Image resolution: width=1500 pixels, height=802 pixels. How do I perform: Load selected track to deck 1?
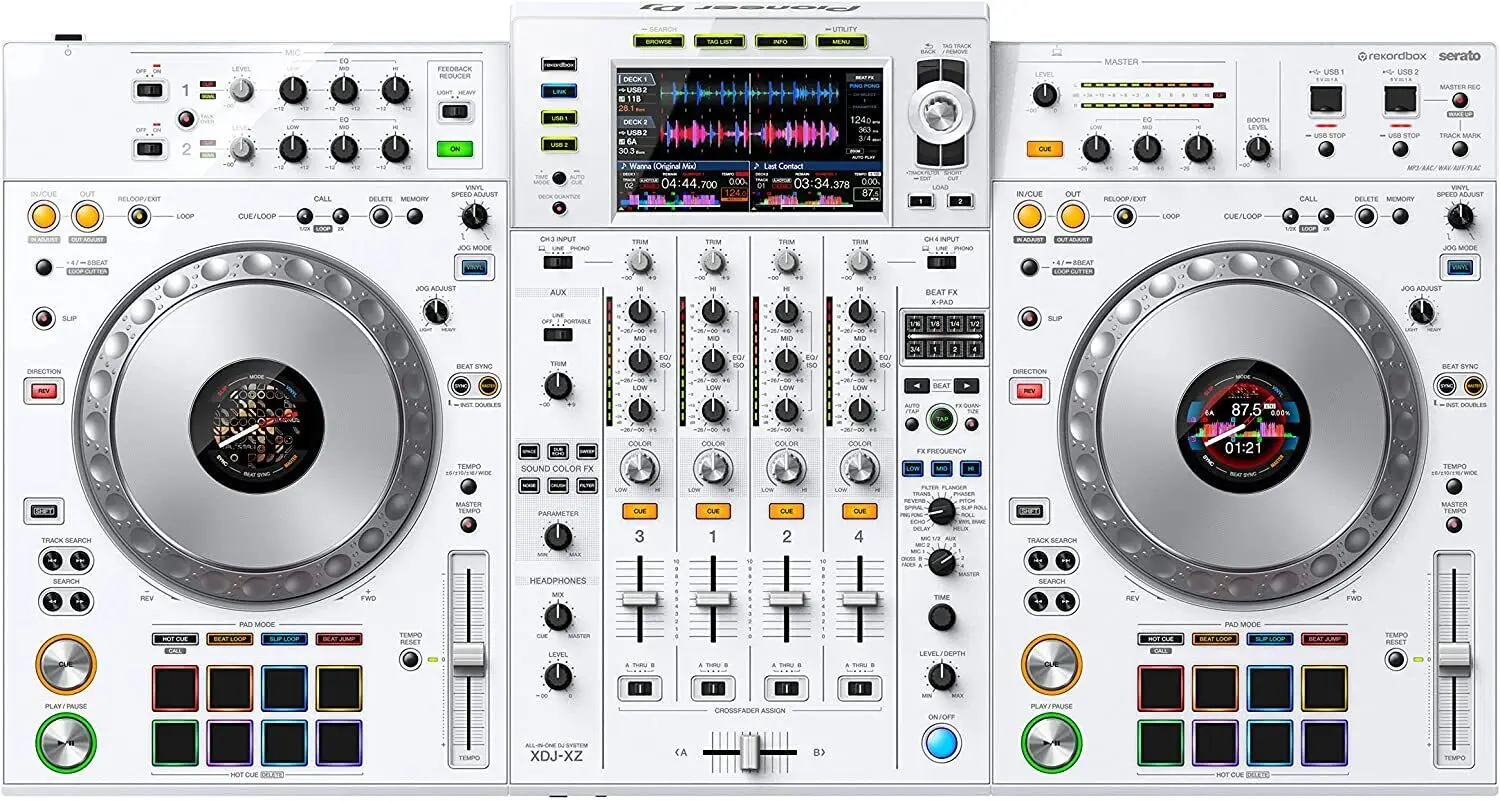[921, 201]
